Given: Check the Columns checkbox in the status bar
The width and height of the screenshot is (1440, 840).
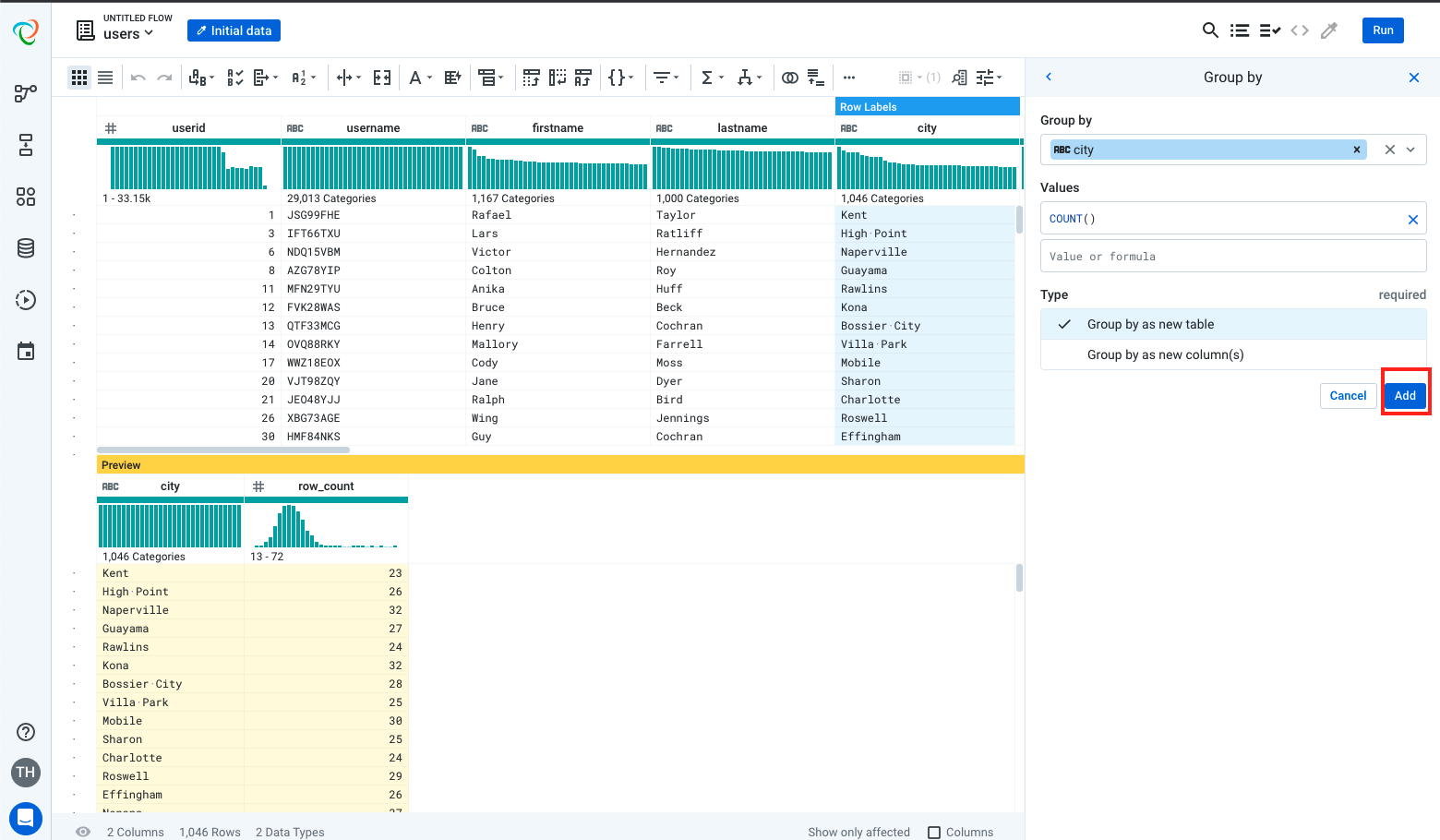Looking at the screenshot, I should click(x=933, y=832).
